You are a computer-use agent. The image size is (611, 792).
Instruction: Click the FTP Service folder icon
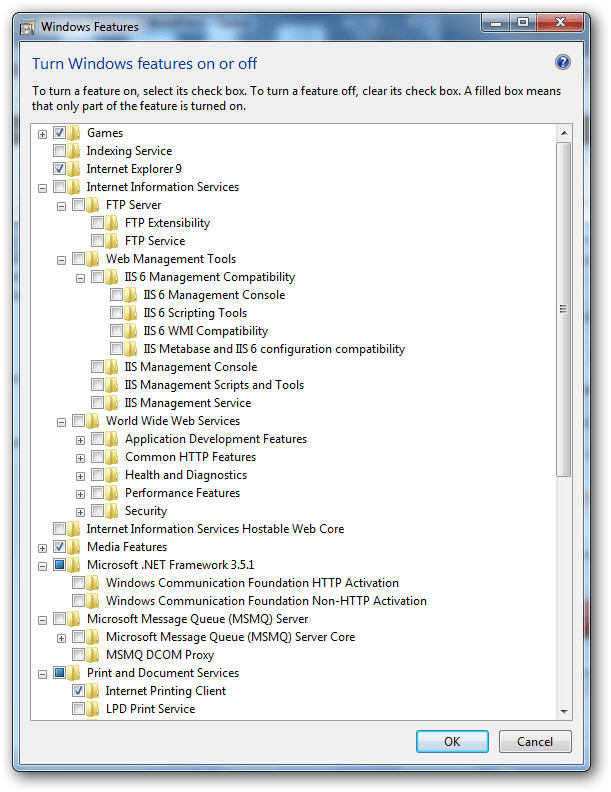click(x=112, y=241)
